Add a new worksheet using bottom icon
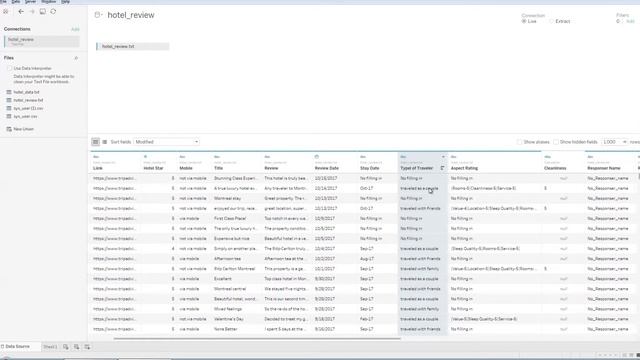 (66, 347)
